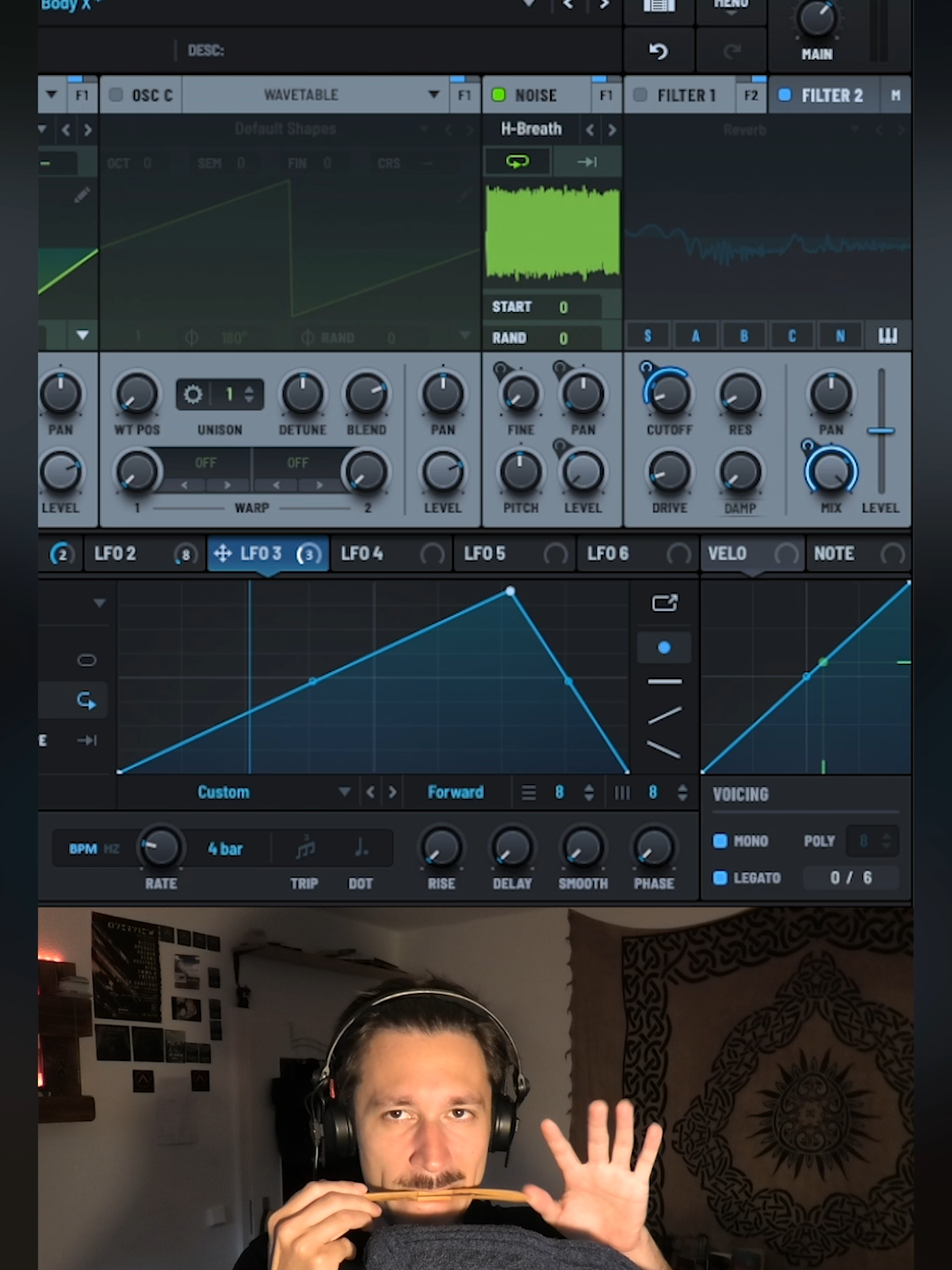The image size is (952, 1270).
Task: Switch to the LFO 4 tab
Action: 391,553
